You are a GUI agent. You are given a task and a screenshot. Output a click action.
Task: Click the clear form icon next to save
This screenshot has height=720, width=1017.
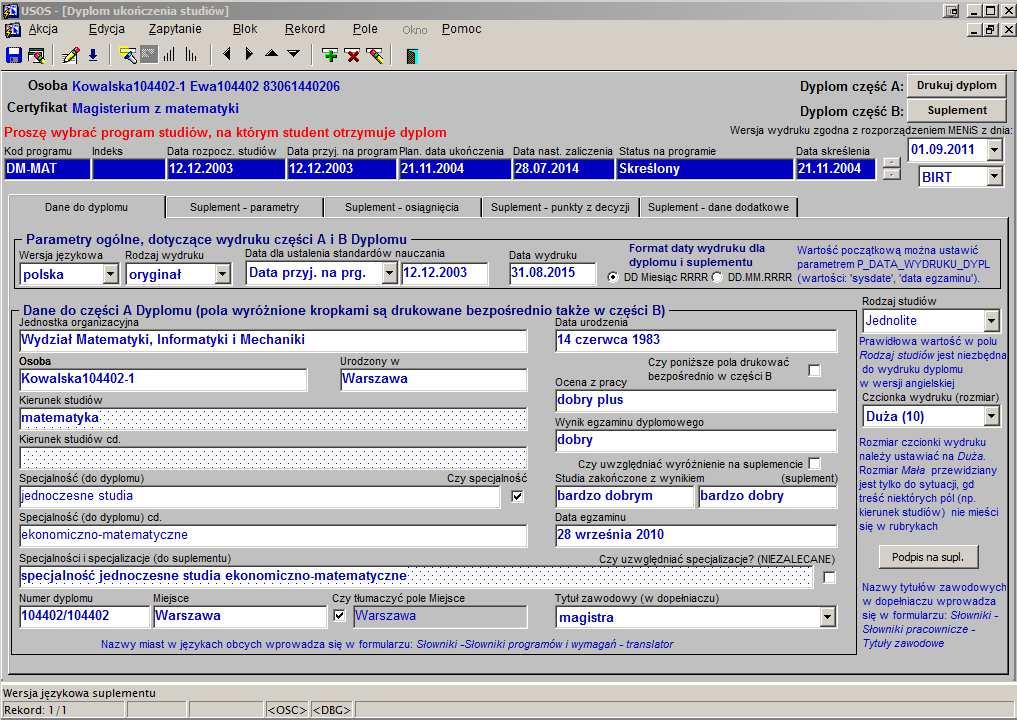pos(36,55)
